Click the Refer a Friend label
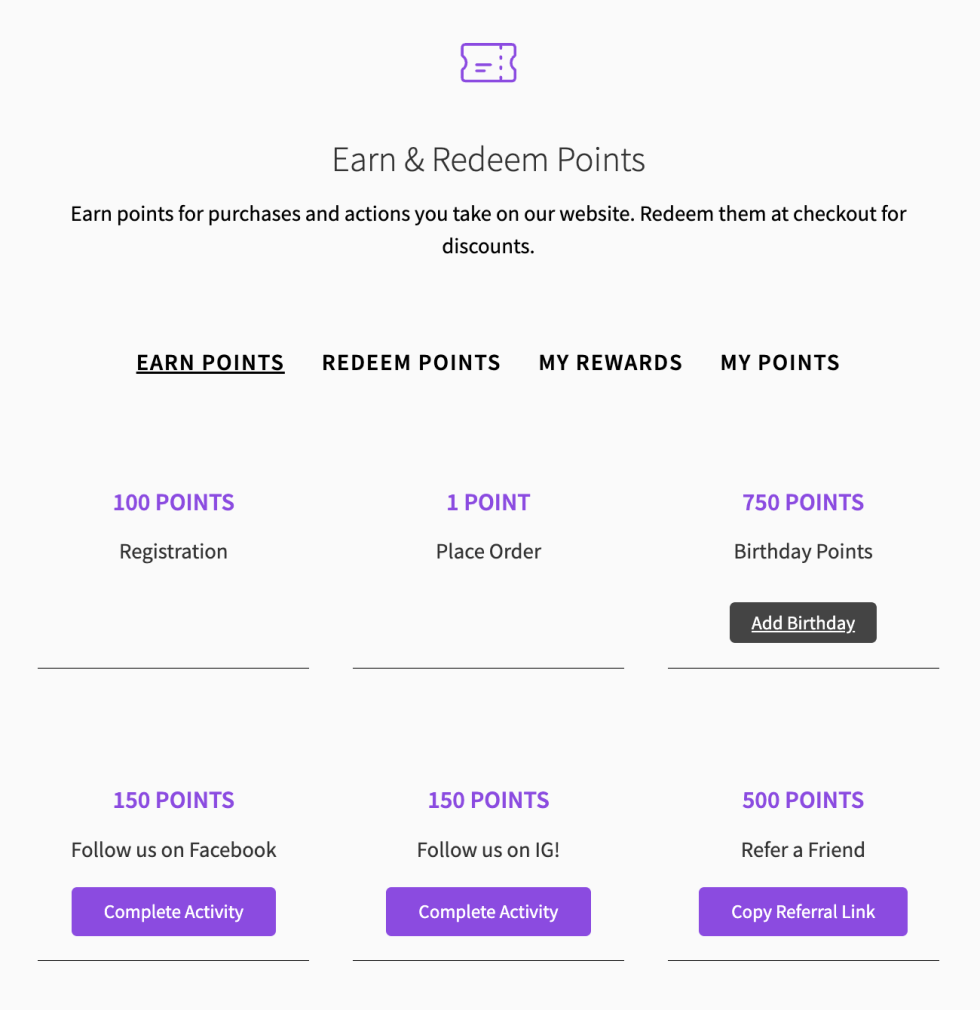Screen dimensions: 980x1010 pyautogui.click(x=803, y=850)
